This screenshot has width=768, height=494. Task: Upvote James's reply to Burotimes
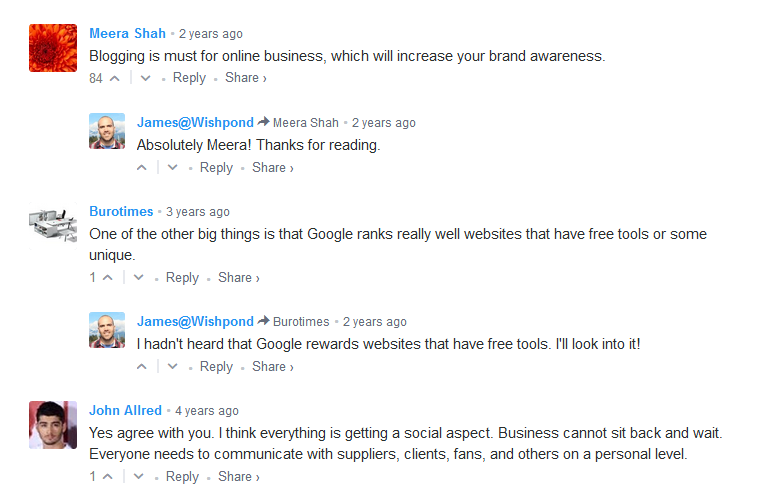click(x=142, y=367)
